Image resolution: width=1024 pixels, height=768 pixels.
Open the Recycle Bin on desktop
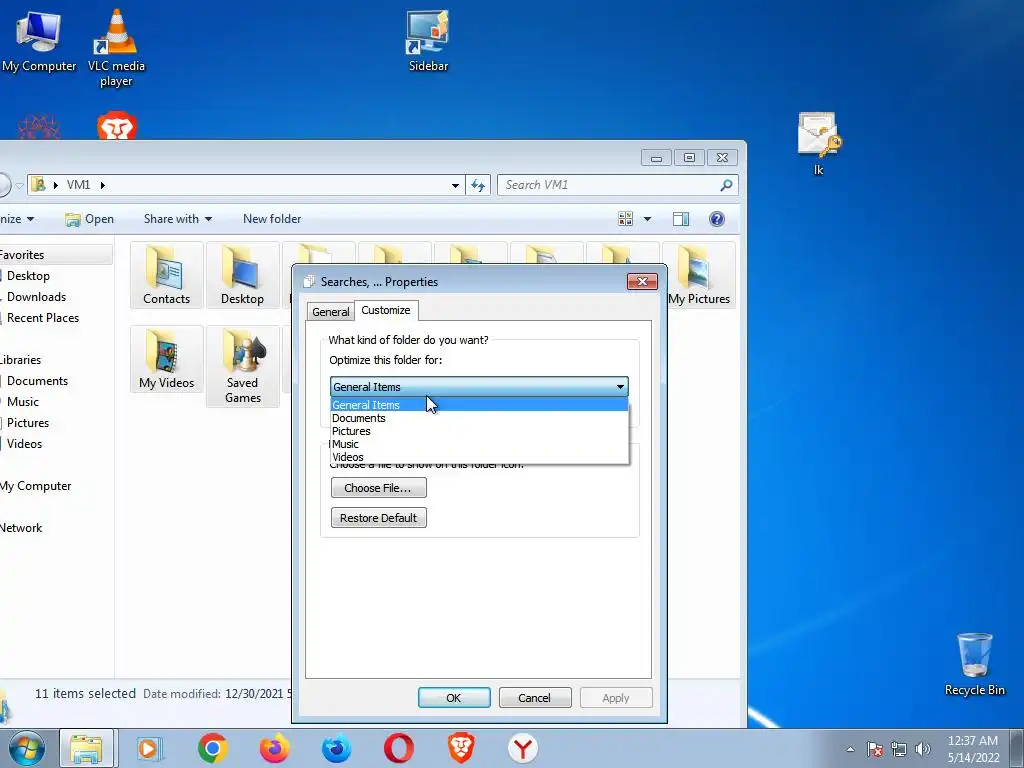[974, 664]
